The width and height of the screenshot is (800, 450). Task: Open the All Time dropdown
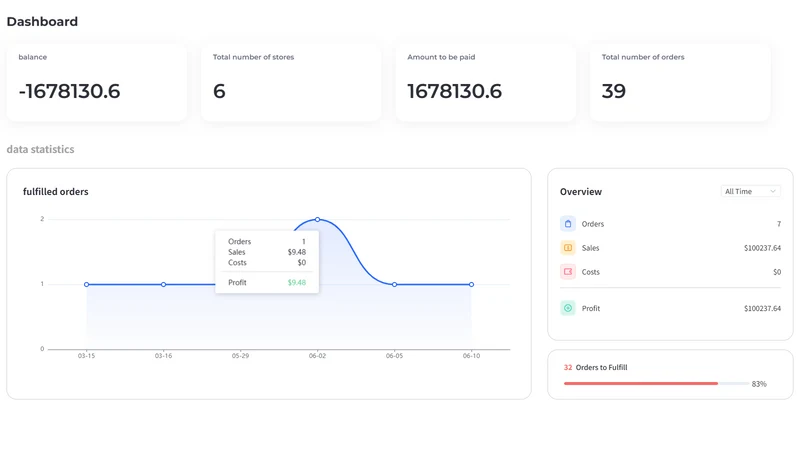(751, 191)
